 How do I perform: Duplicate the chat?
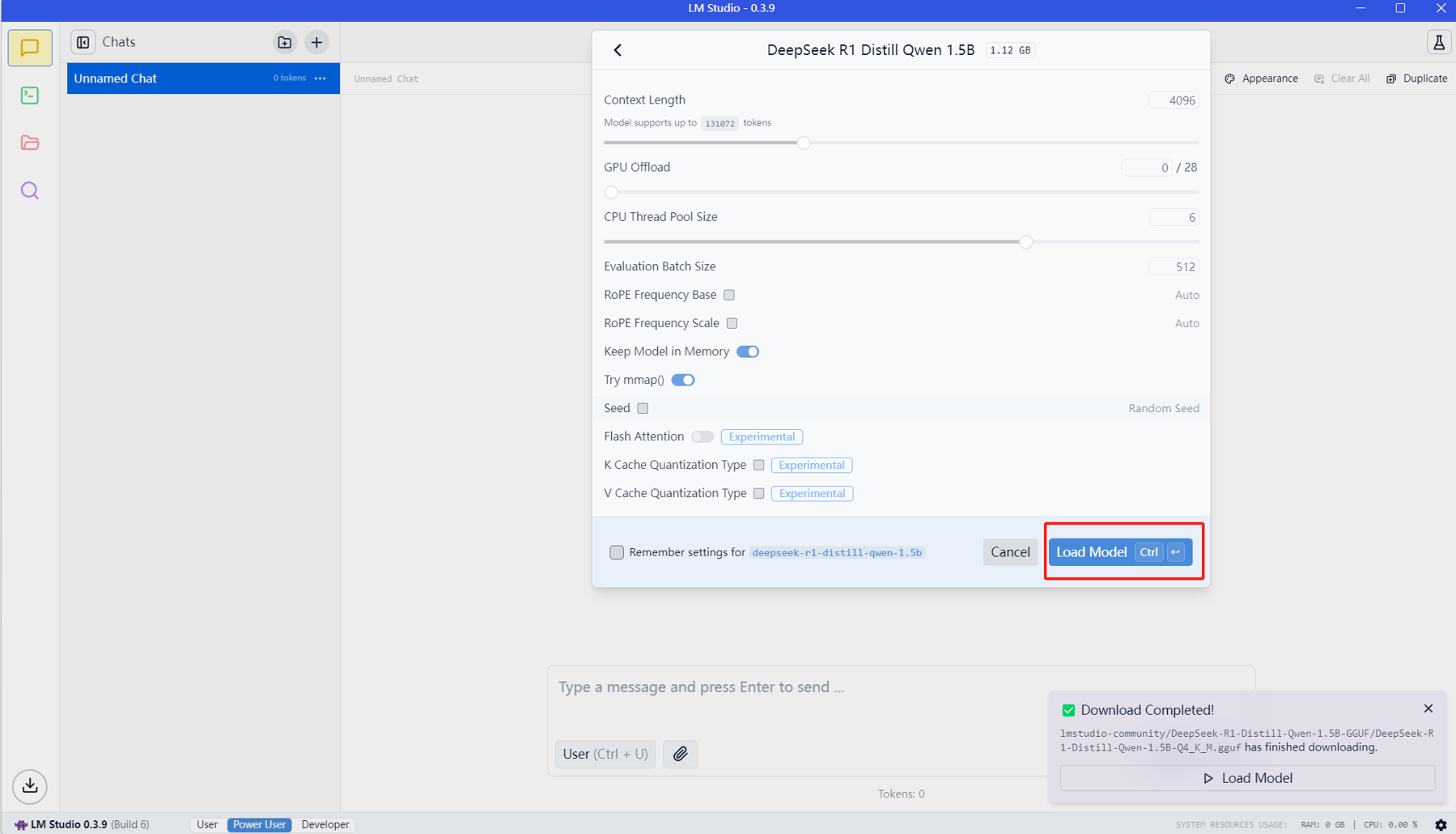click(x=1417, y=79)
